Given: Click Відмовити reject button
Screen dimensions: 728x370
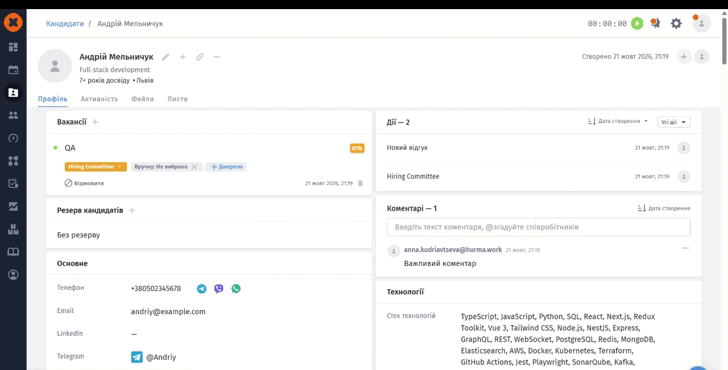Looking at the screenshot, I should [x=84, y=183].
